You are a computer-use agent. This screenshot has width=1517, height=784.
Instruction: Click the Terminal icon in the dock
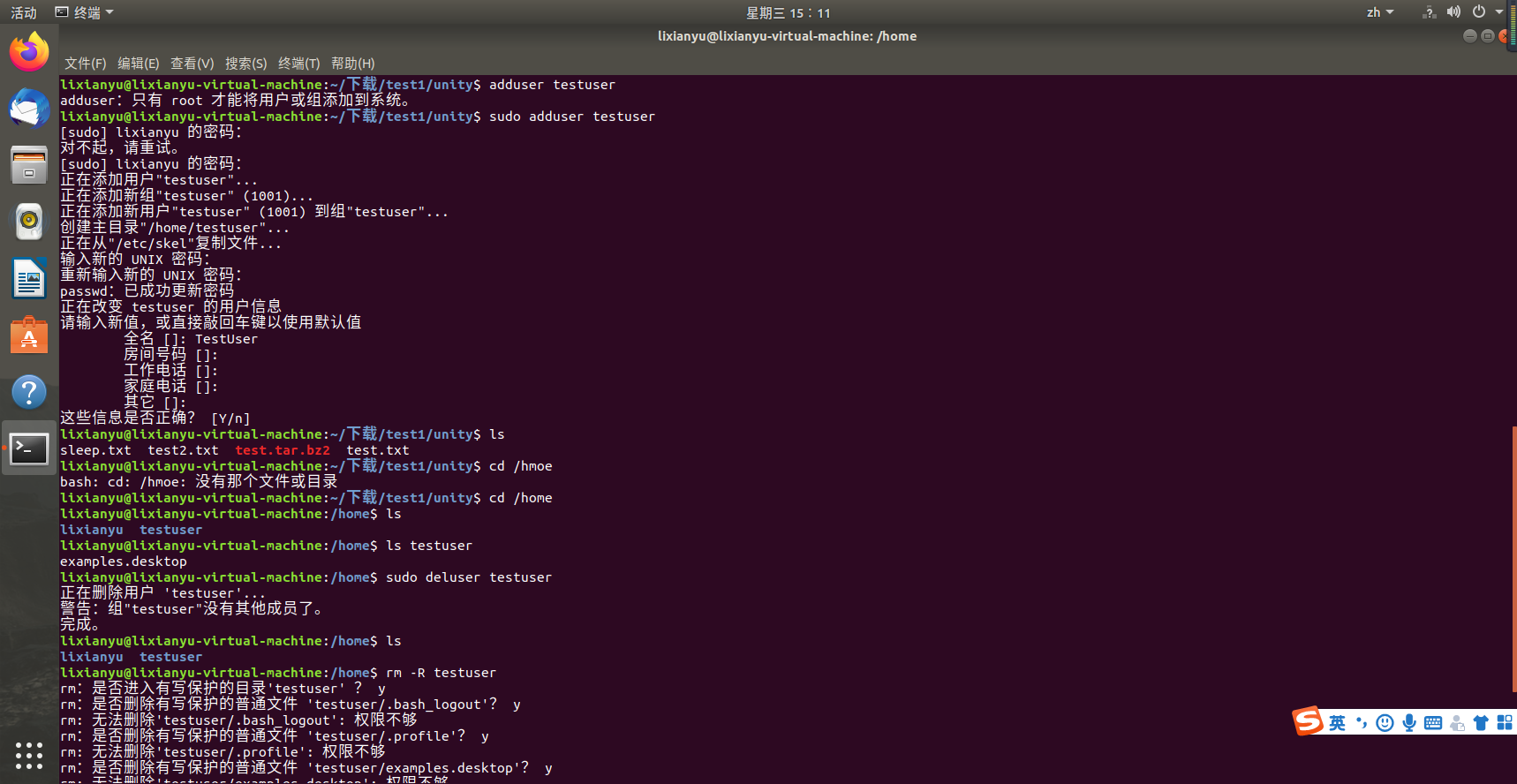point(29,449)
